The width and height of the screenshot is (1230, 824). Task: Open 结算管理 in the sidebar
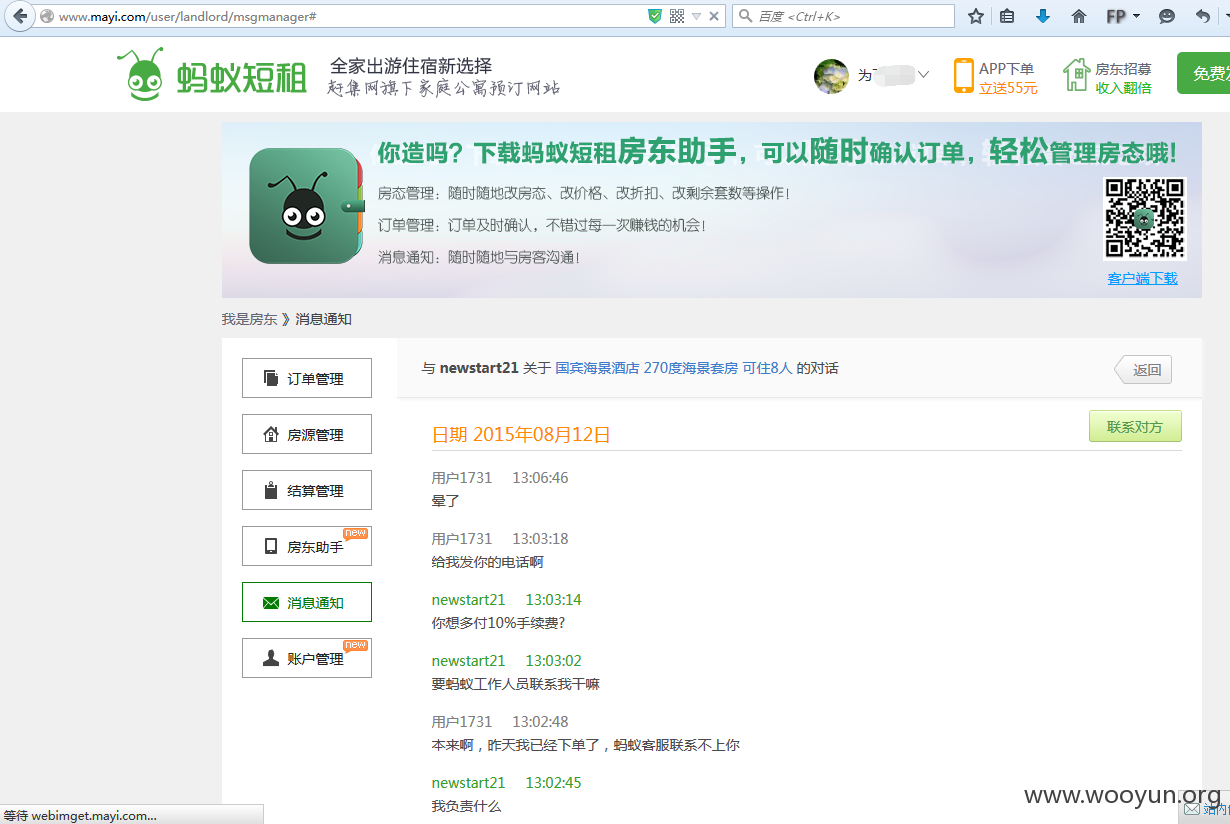click(307, 490)
